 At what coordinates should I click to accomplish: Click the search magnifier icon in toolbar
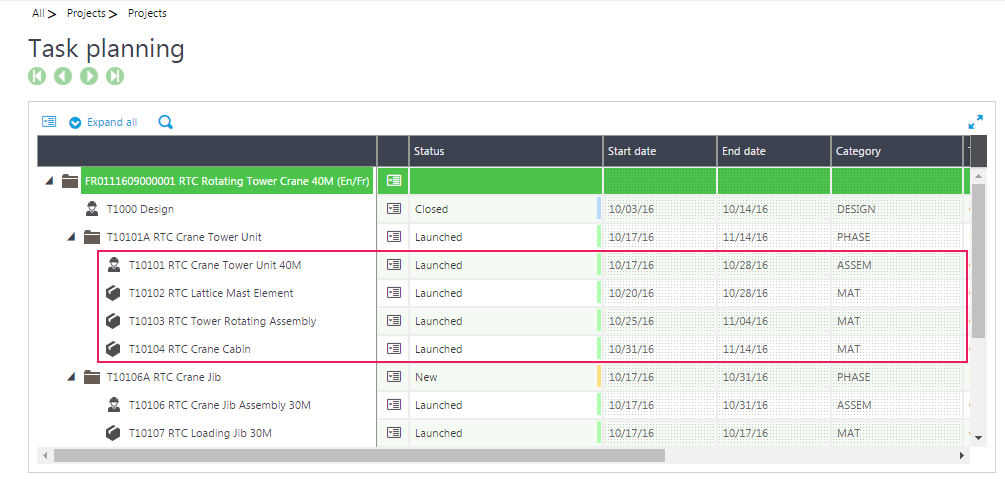[x=166, y=122]
